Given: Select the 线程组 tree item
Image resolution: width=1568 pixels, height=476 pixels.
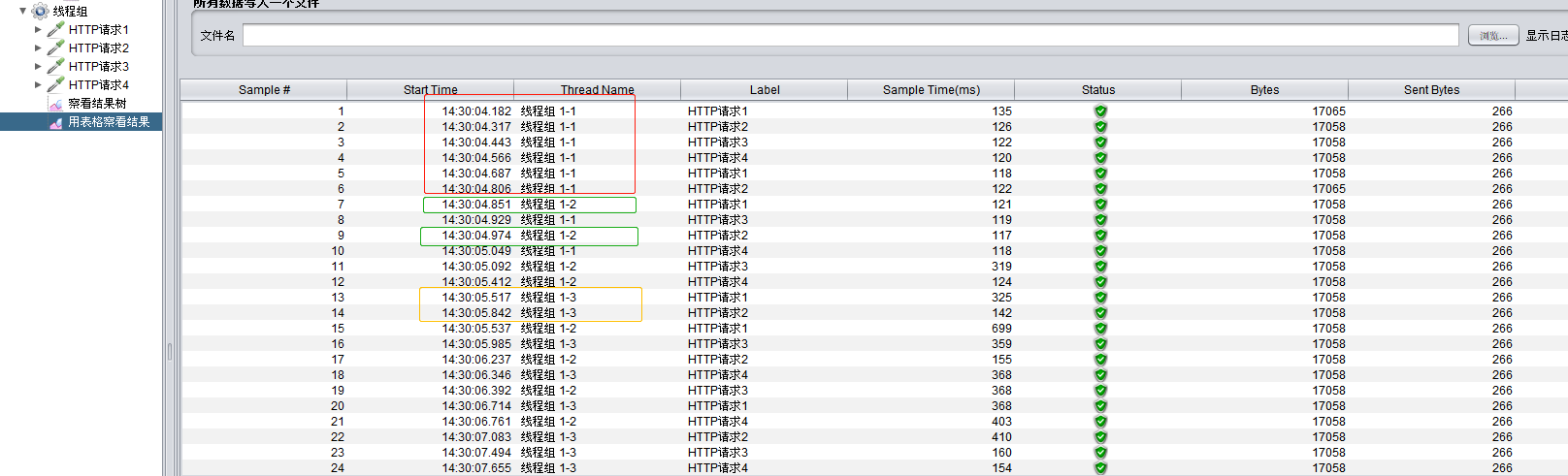Looking at the screenshot, I should point(70,12).
